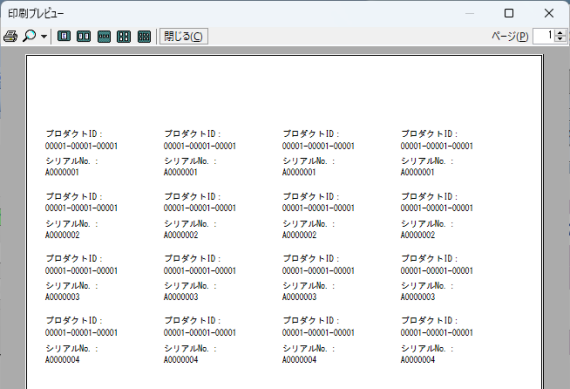
Task: Click serial A0000002 in last column
Action: click(x=418, y=235)
